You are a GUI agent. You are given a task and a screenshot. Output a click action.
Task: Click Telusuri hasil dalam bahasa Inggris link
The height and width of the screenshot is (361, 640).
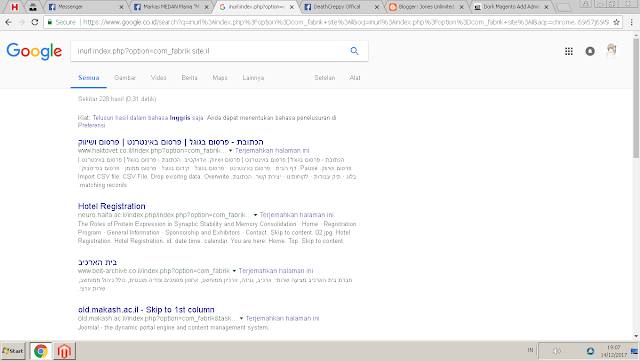tap(148, 118)
